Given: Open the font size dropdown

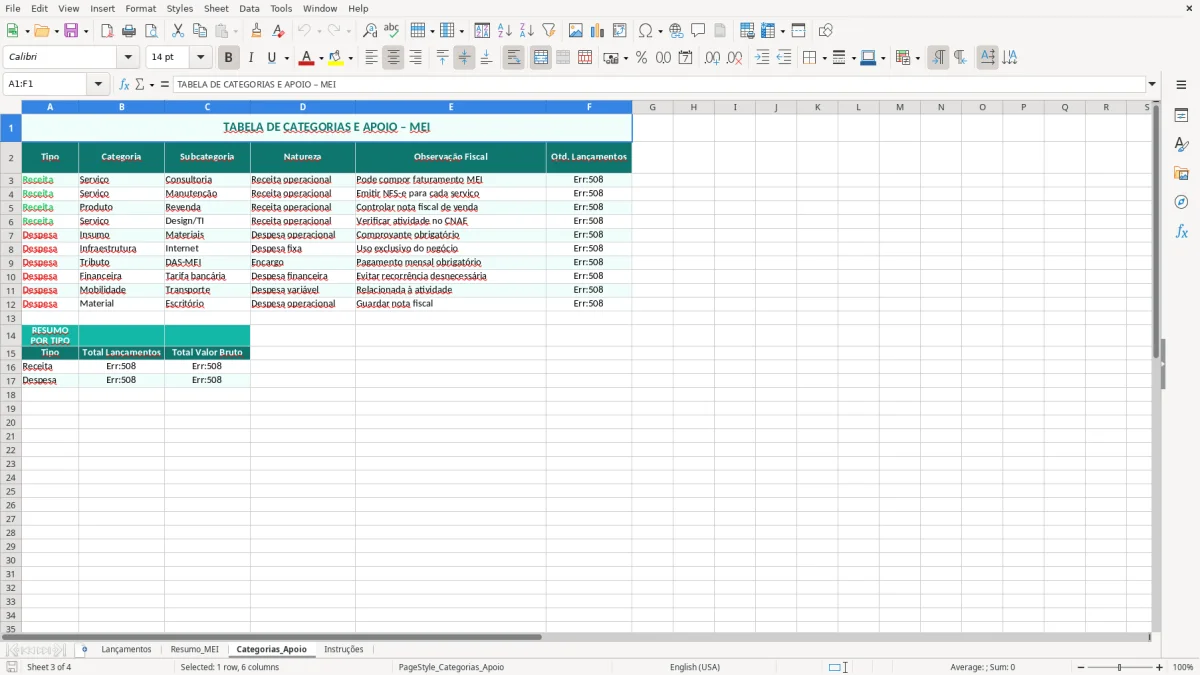Looking at the screenshot, I should point(200,58).
